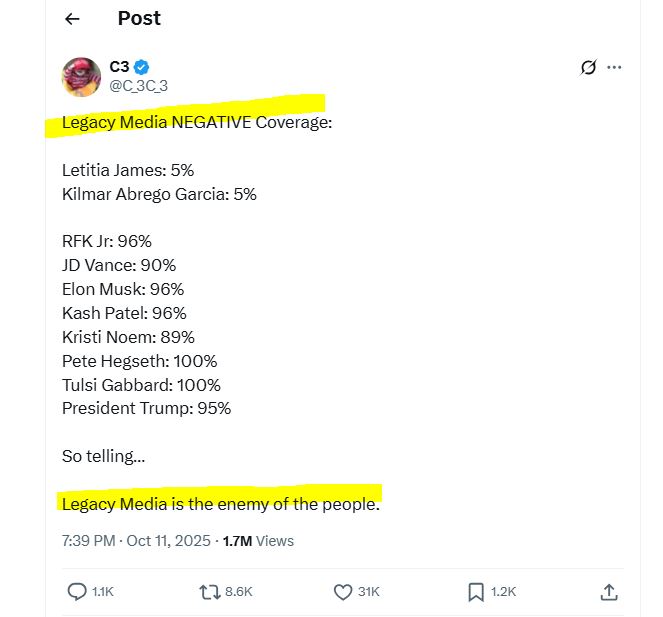Image resolution: width=663 pixels, height=617 pixels.
Task: Click the 1.7M Views count
Action: tap(258, 541)
